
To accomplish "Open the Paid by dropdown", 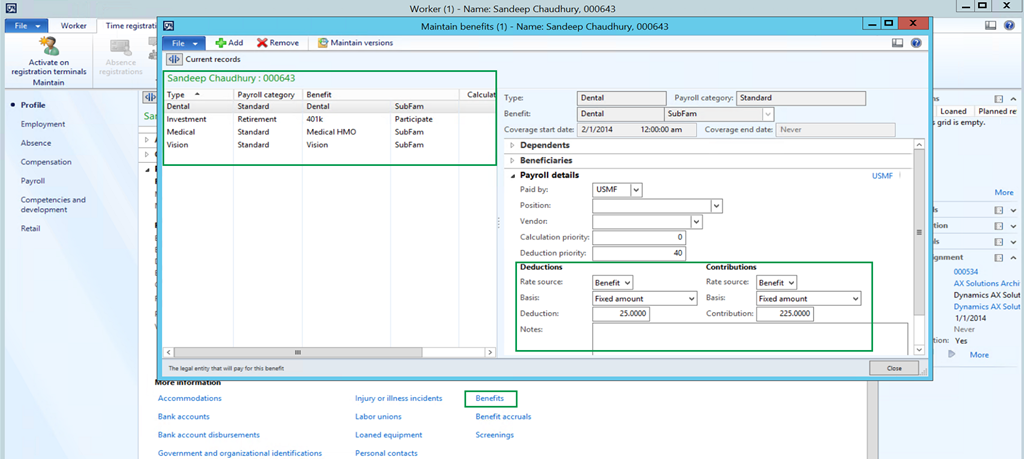I will click(x=636, y=190).
